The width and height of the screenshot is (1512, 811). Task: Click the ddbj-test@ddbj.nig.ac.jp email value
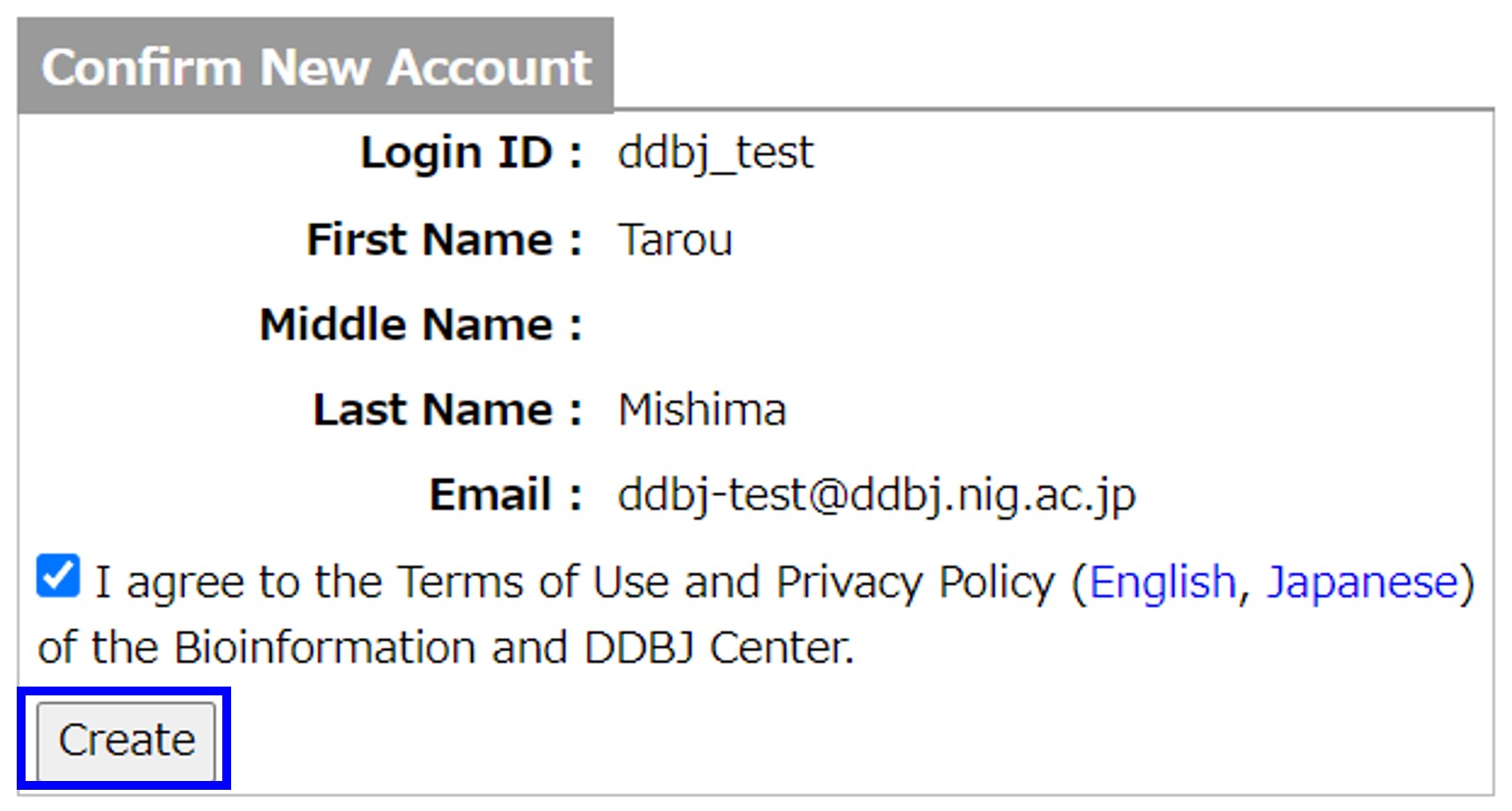coord(876,494)
